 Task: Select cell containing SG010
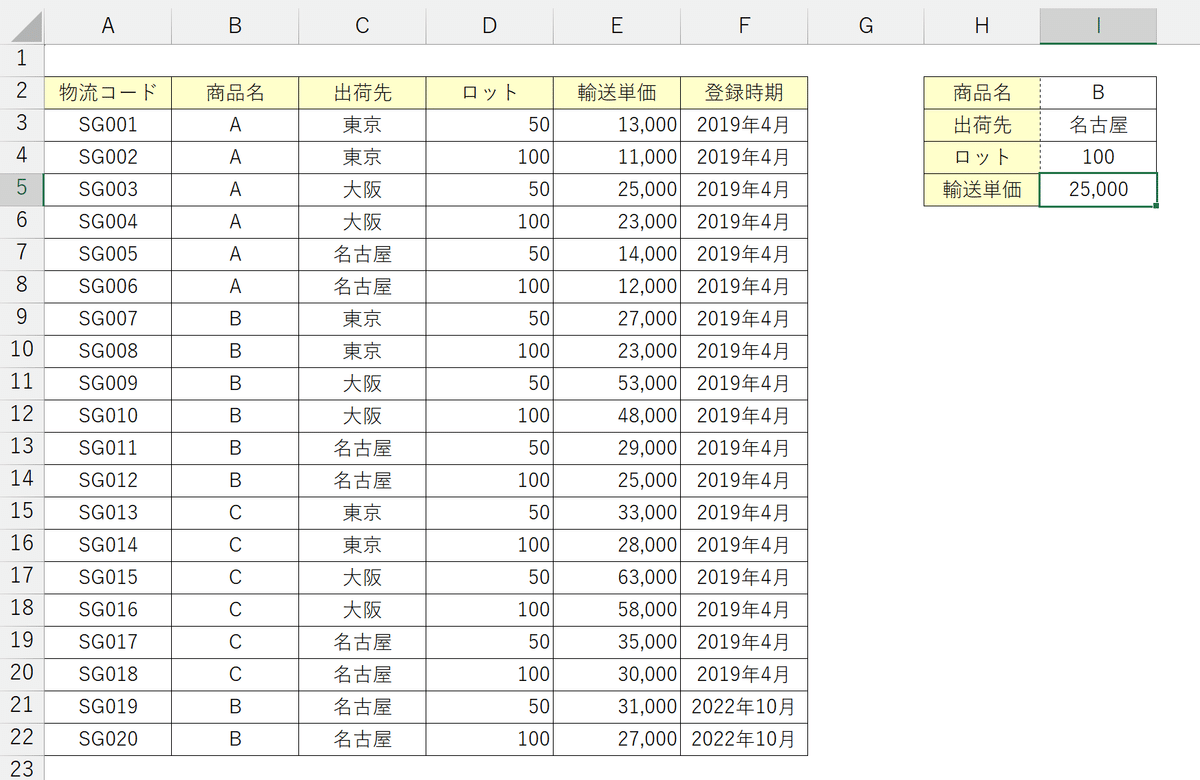tap(108, 415)
